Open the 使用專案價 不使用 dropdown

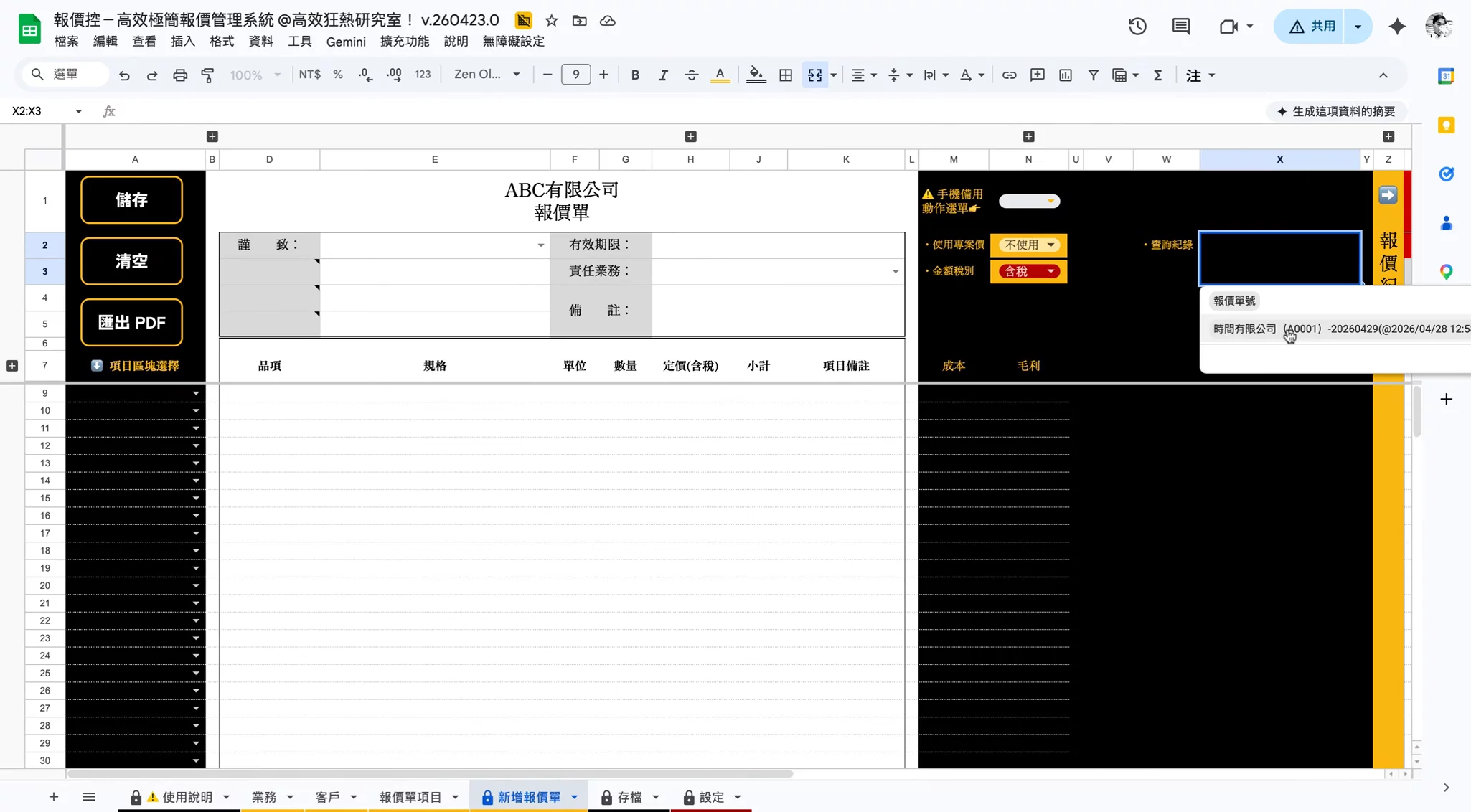pos(1029,245)
